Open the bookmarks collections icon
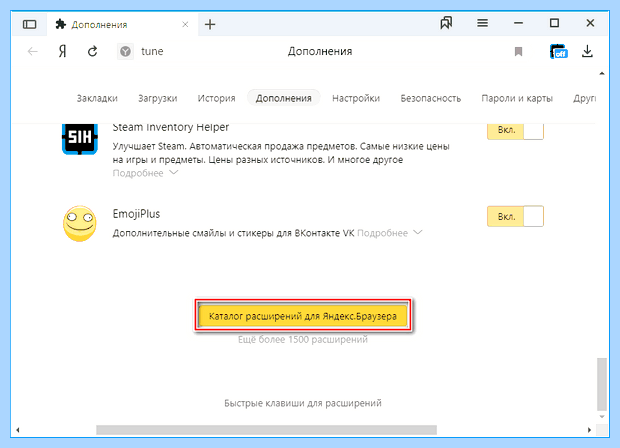This screenshot has height=448, width=620. (446, 23)
